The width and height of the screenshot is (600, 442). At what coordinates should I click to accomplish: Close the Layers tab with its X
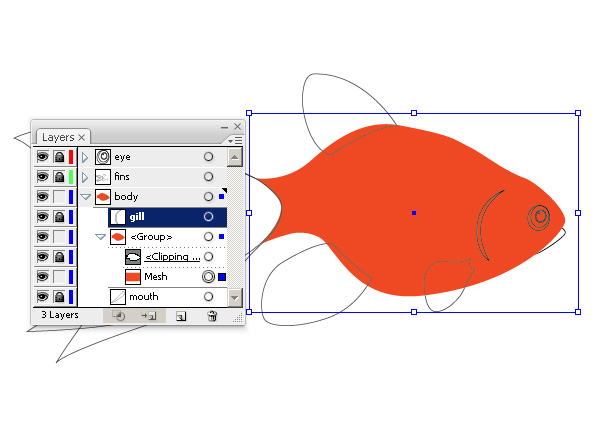click(x=82, y=137)
